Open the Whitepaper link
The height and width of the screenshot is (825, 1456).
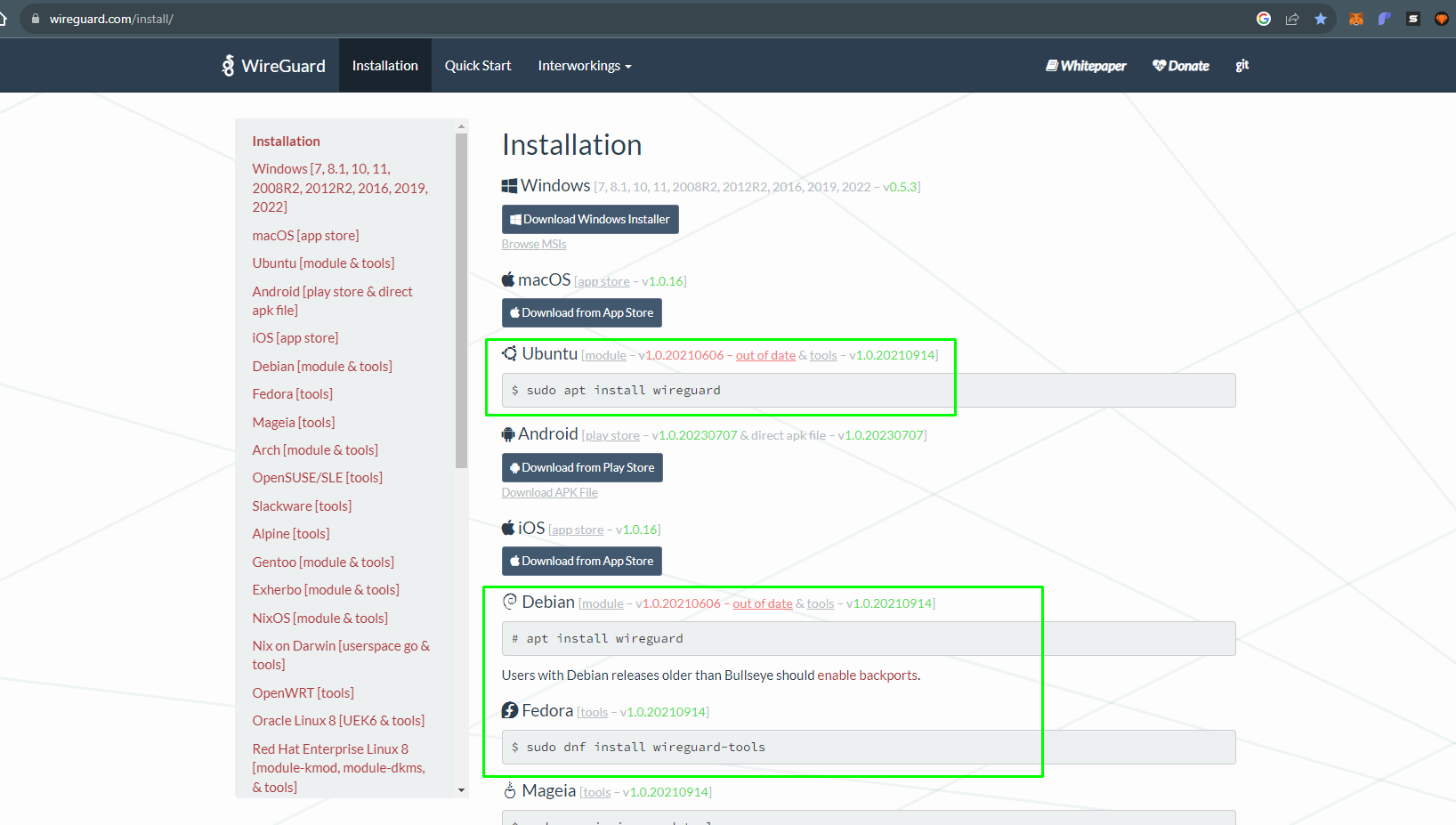[1086, 66]
